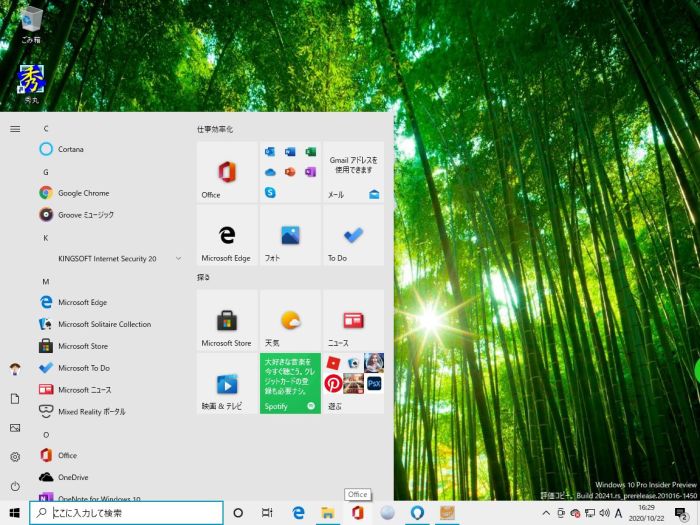Show hidden system tray icons
This screenshot has width=700, height=525.
[x=546, y=513]
